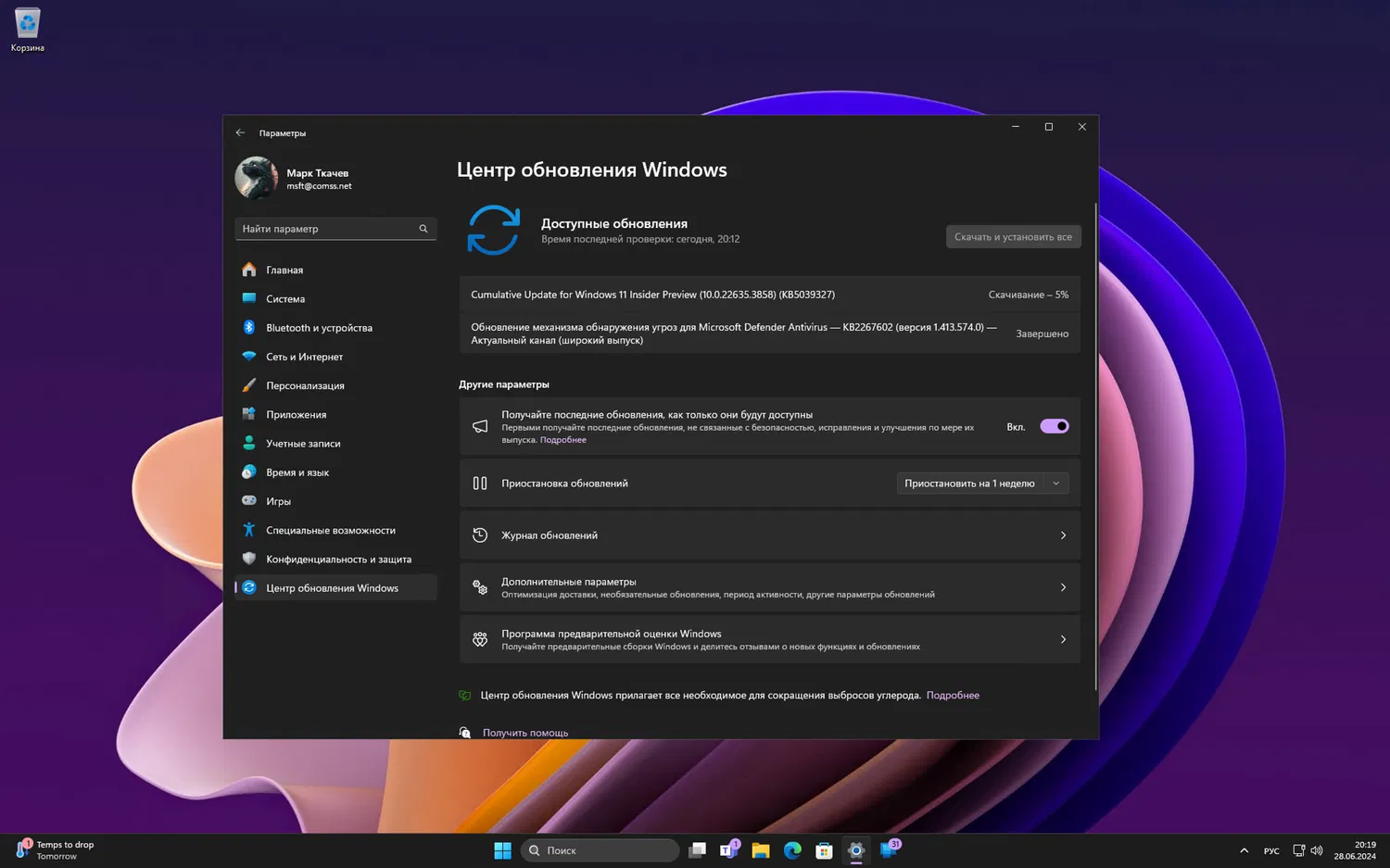Click the Получить помощь link
This screenshot has width=1390, height=868.
(x=525, y=733)
